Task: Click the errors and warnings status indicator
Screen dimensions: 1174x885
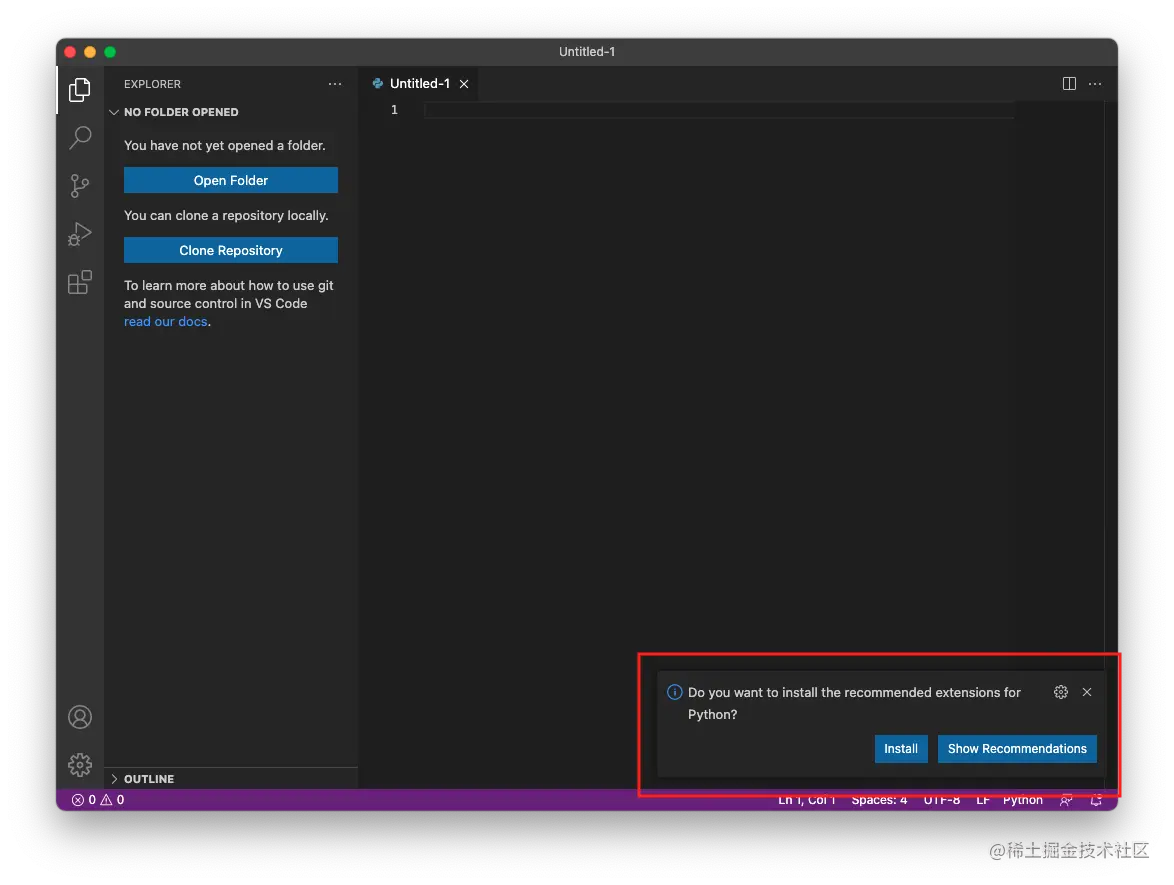Action: click(x=98, y=800)
